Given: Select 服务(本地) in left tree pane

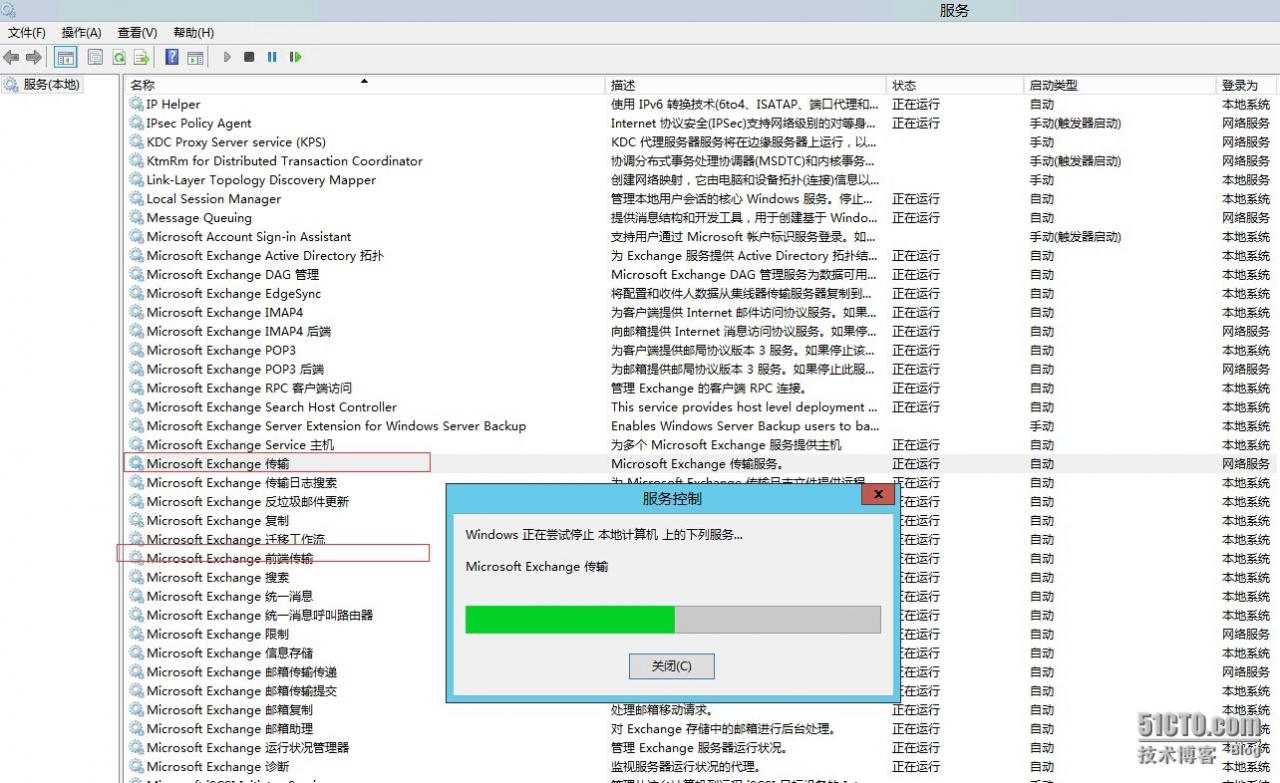Looking at the screenshot, I should coord(51,85).
